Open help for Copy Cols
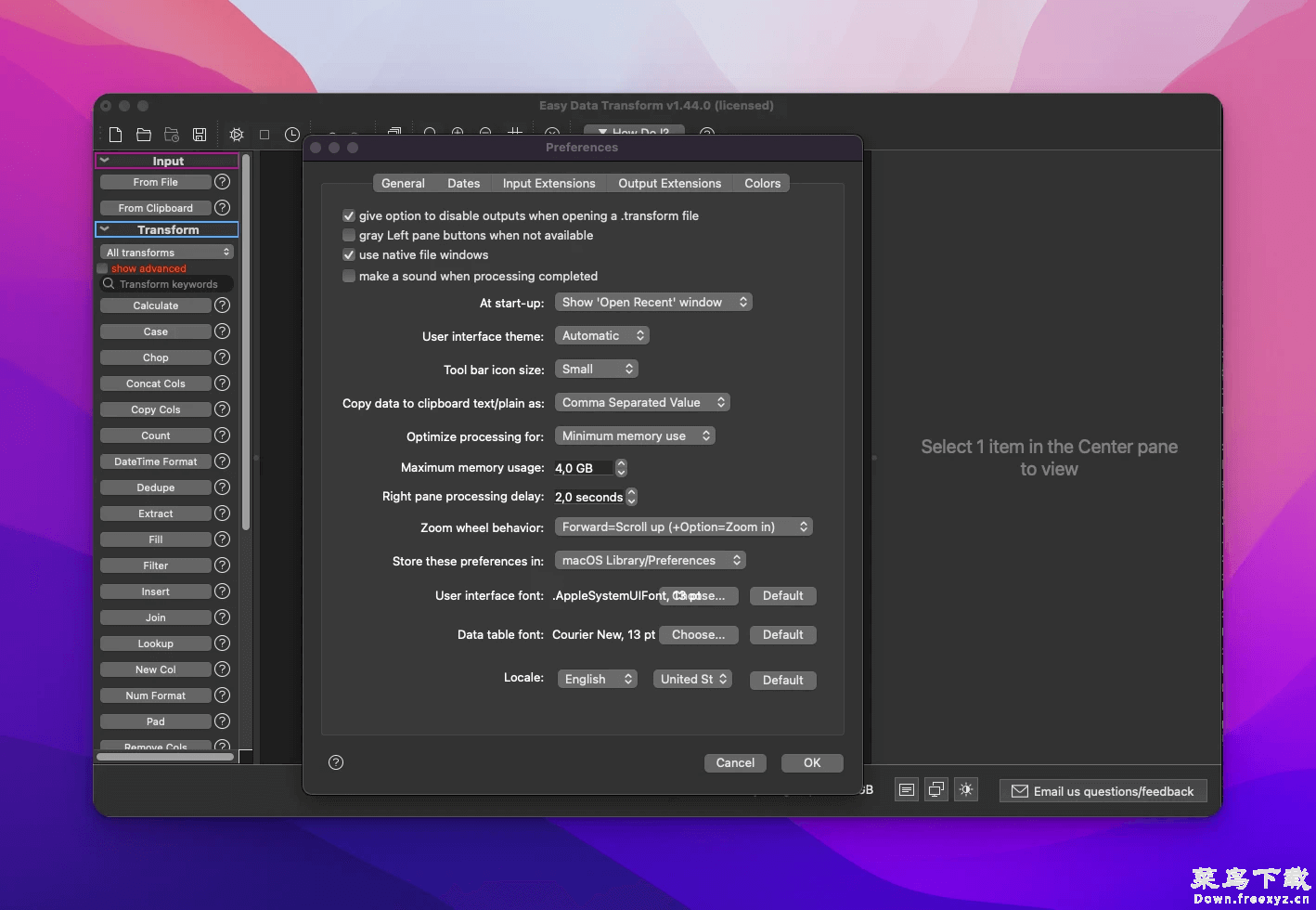Screen dimensions: 1316x910 click(222, 409)
